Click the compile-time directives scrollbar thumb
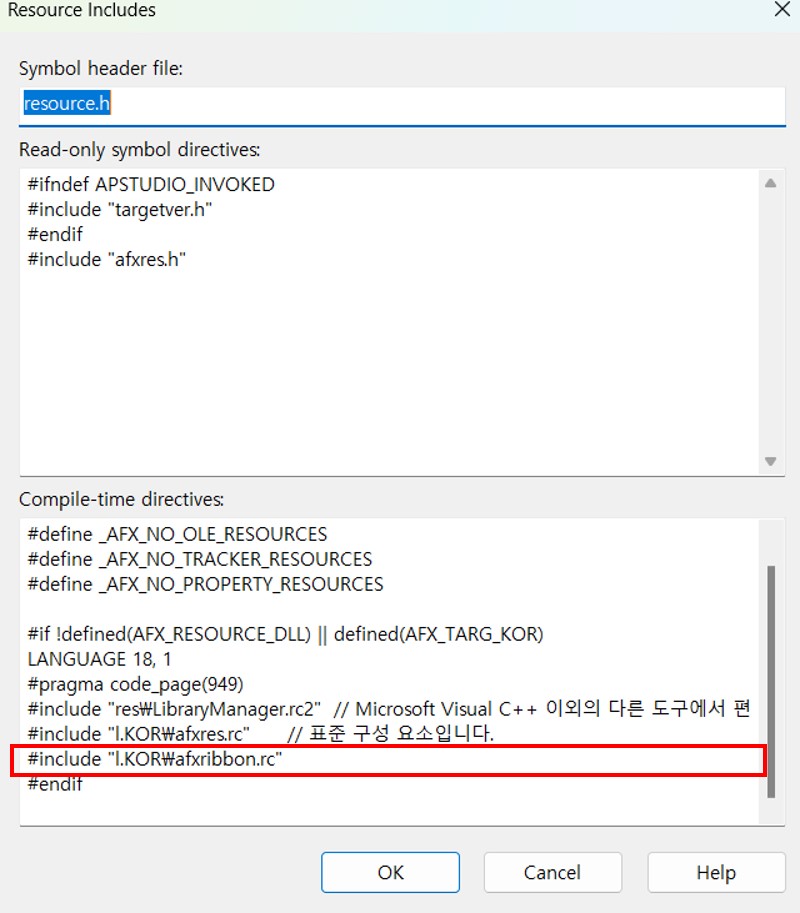Screen dimensions: 800x913 tap(771, 681)
